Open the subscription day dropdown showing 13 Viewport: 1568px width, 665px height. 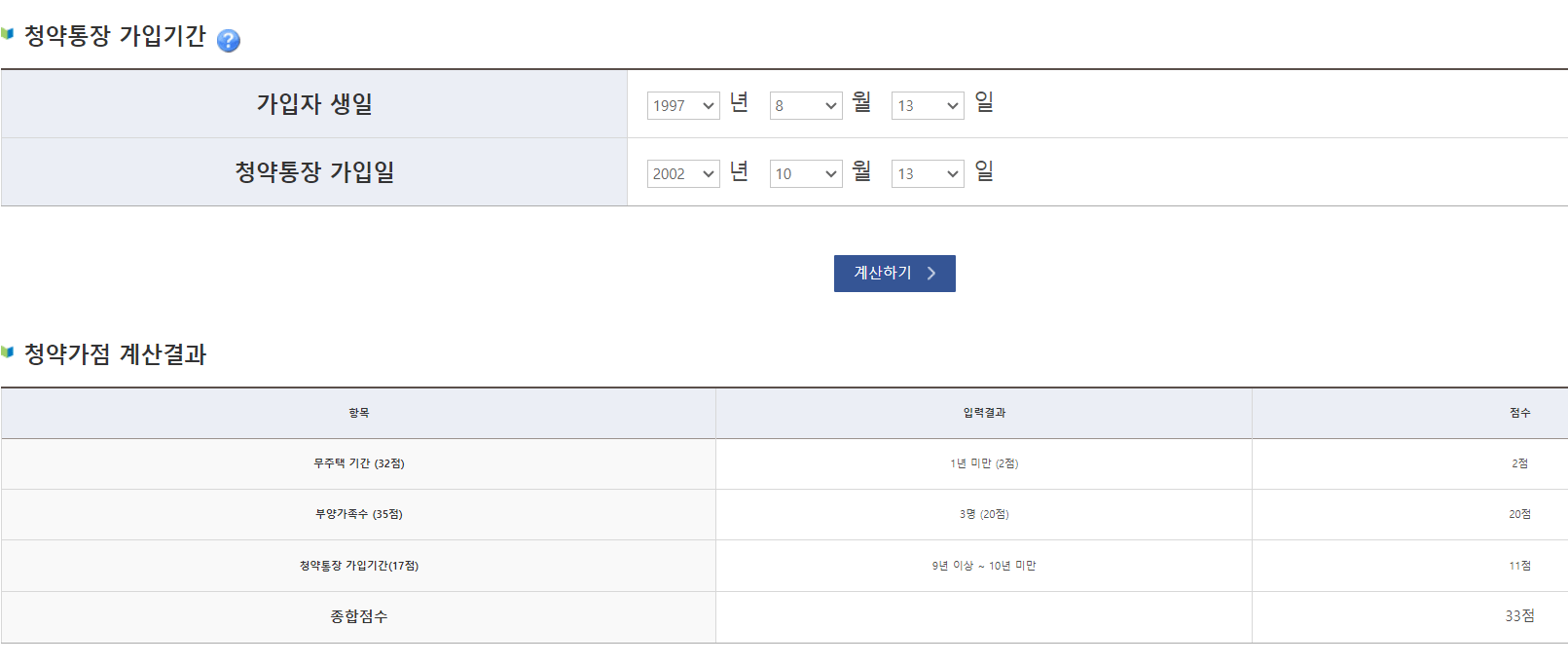coord(927,173)
